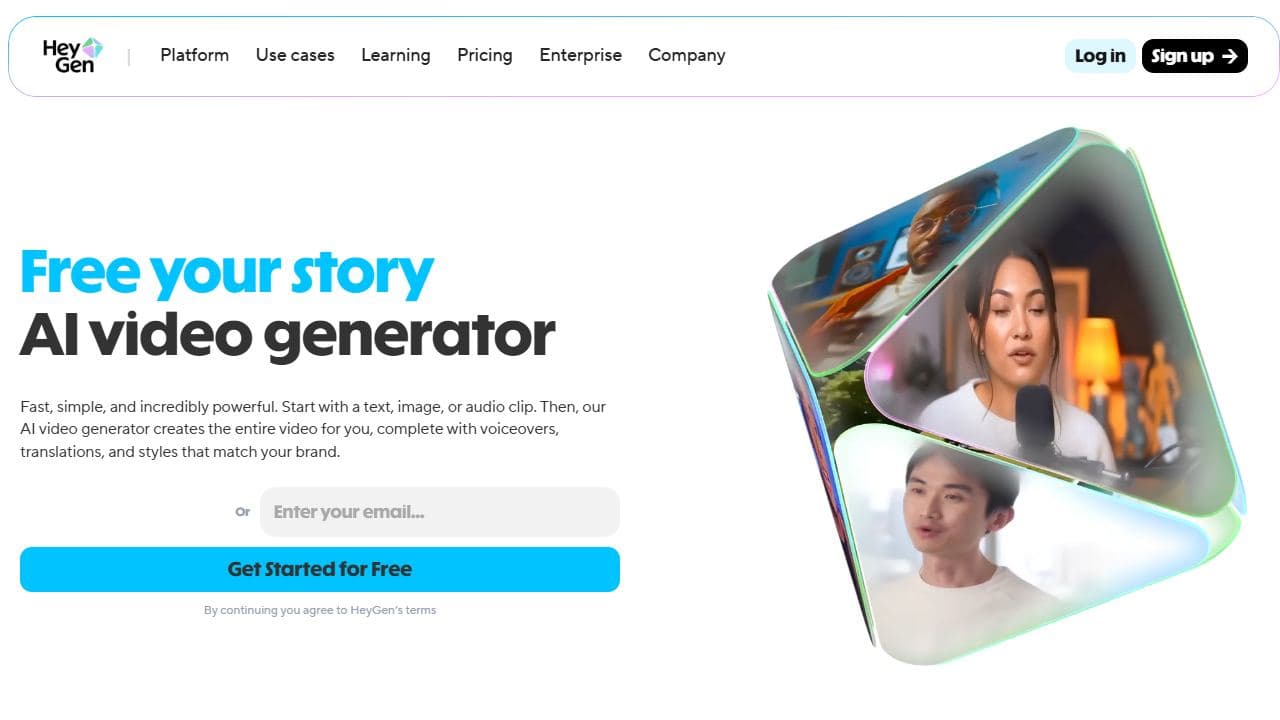This screenshot has width=1280, height=720.
Task: Go to the Pricing page
Action: click(x=485, y=55)
